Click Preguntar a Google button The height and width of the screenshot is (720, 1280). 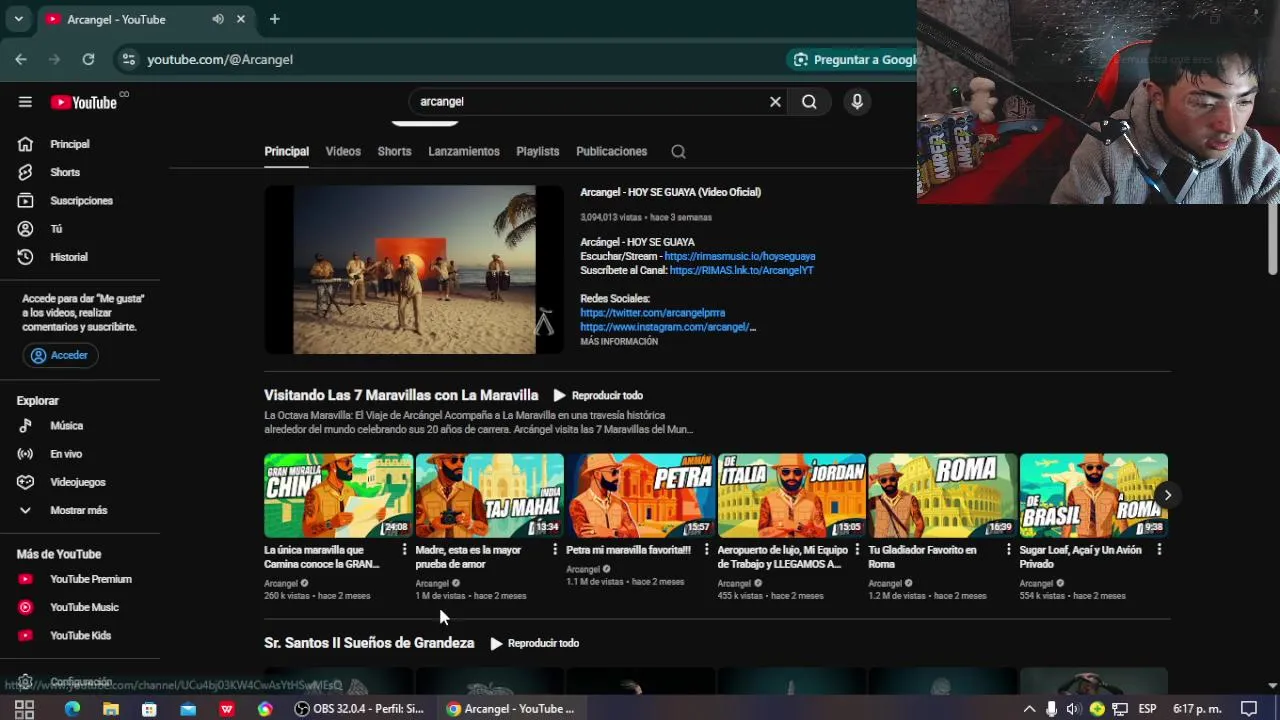click(x=853, y=59)
